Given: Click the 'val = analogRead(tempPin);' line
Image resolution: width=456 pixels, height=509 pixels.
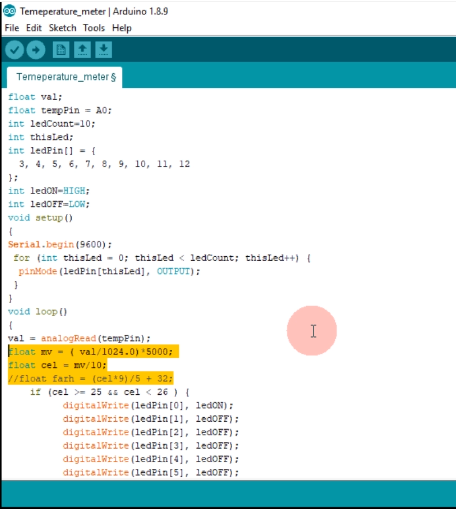Looking at the screenshot, I should (x=79, y=338).
